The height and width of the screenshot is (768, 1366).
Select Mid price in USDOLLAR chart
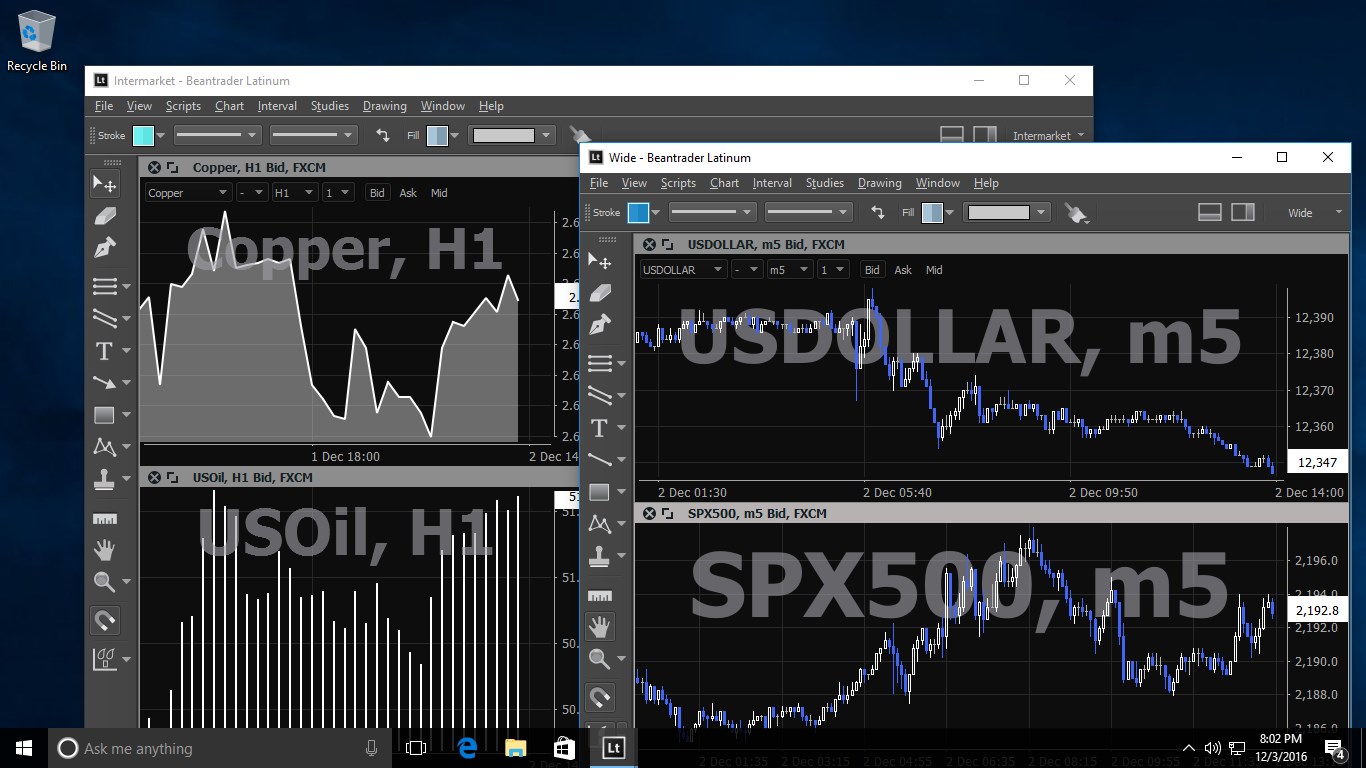(x=934, y=270)
